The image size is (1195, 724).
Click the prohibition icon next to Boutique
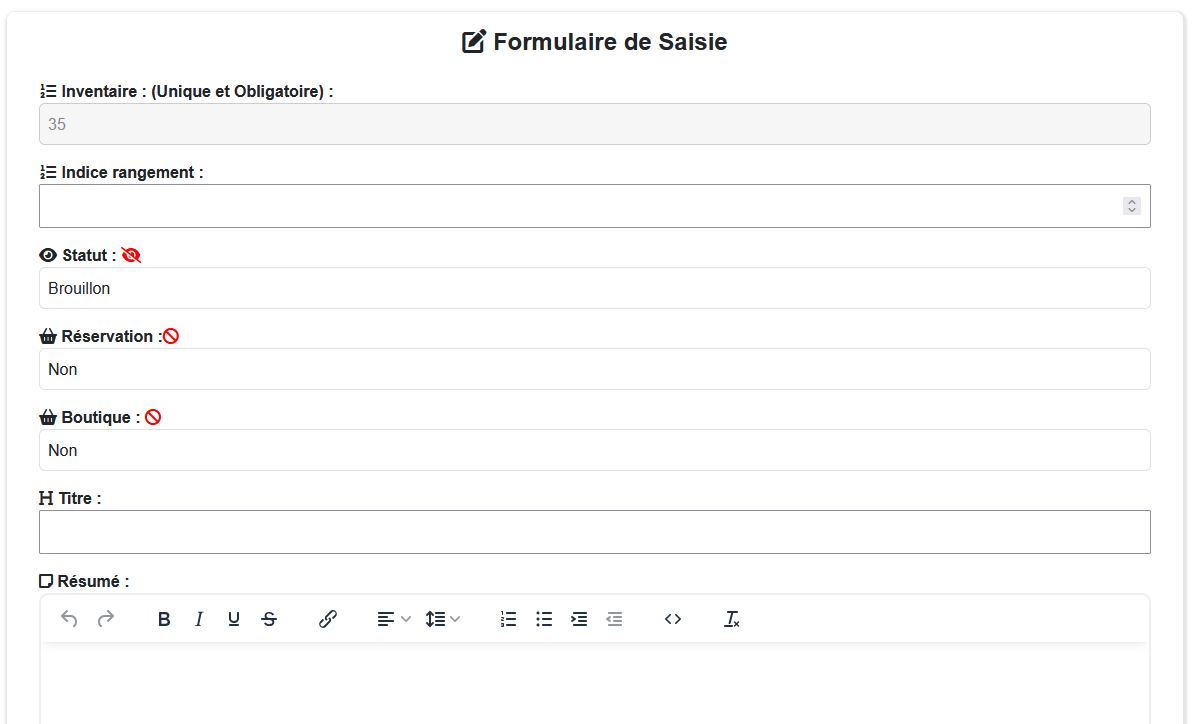(x=152, y=416)
